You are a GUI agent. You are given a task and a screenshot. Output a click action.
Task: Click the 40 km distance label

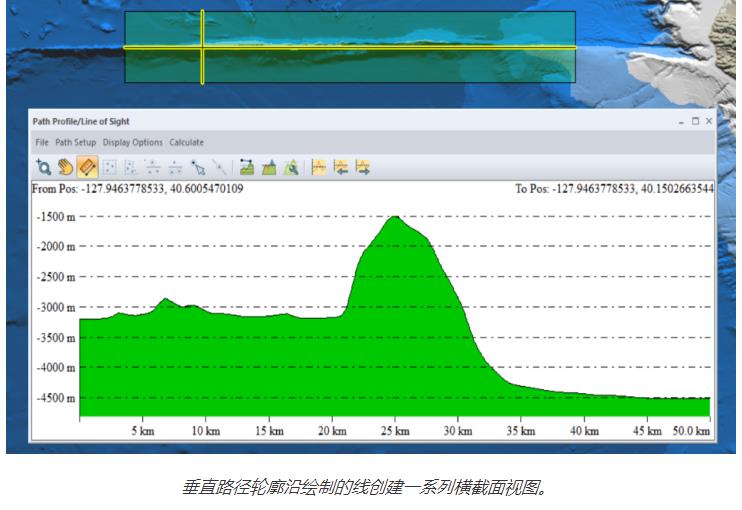(584, 431)
